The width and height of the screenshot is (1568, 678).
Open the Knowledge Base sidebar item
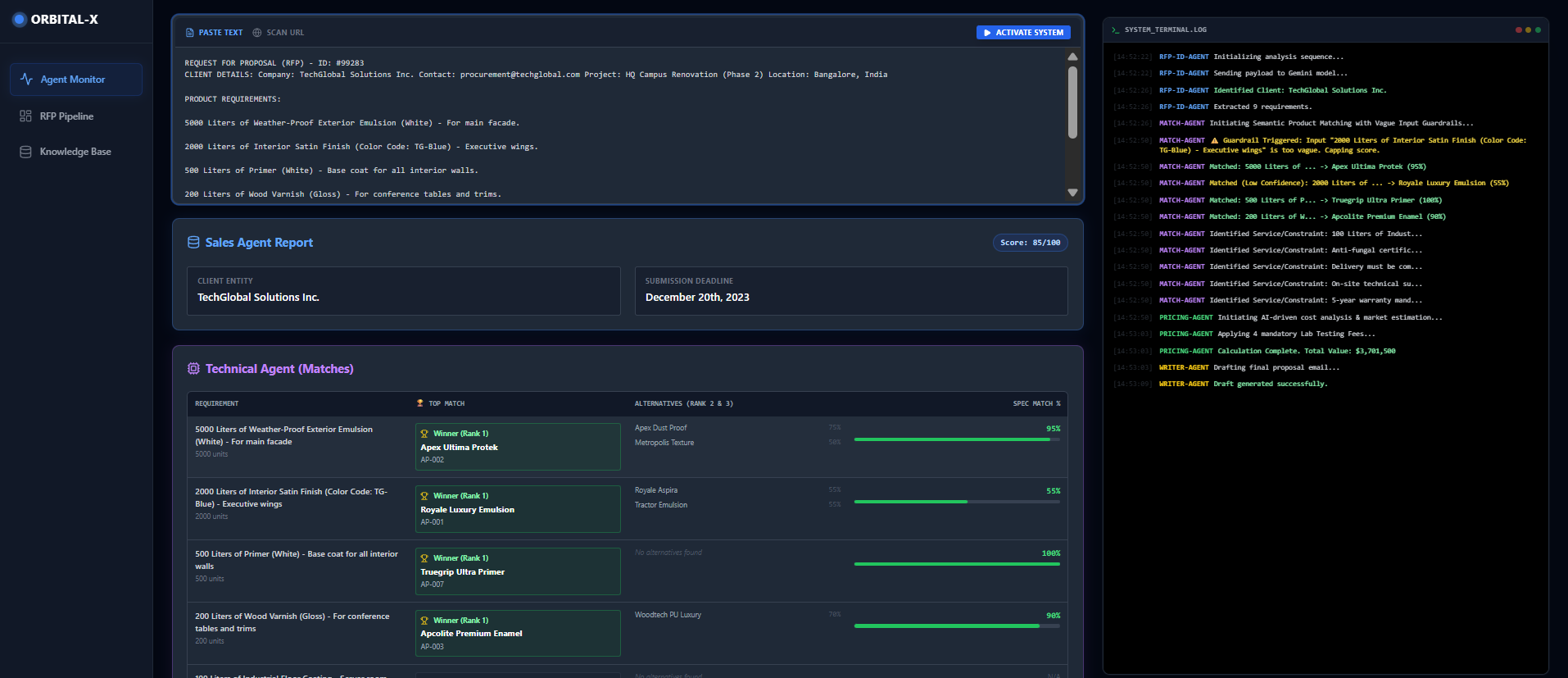[x=76, y=152]
